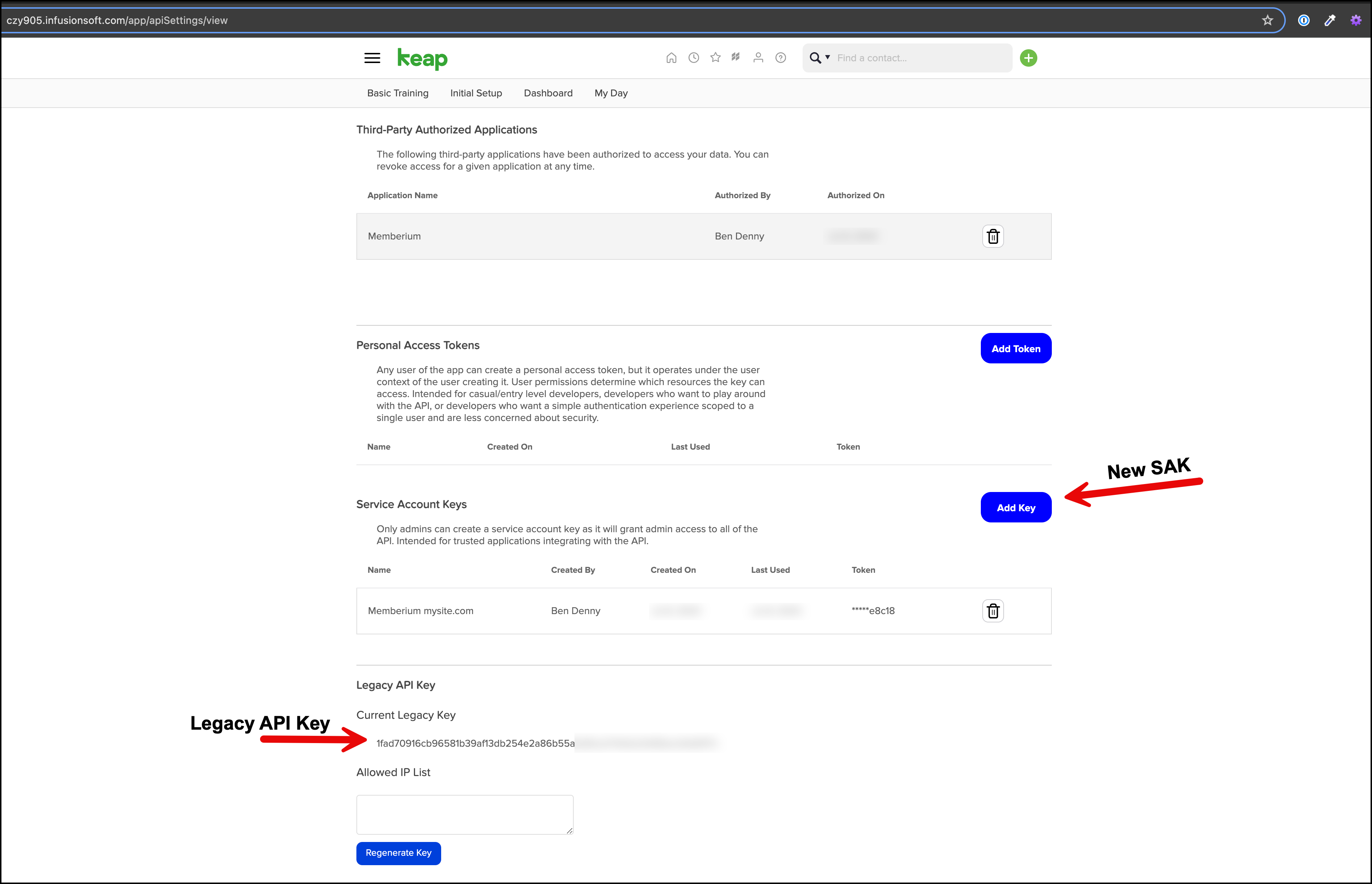Viewport: 1372px width, 884px height.
Task: Switch to the Dashboard tab
Action: pos(548,93)
